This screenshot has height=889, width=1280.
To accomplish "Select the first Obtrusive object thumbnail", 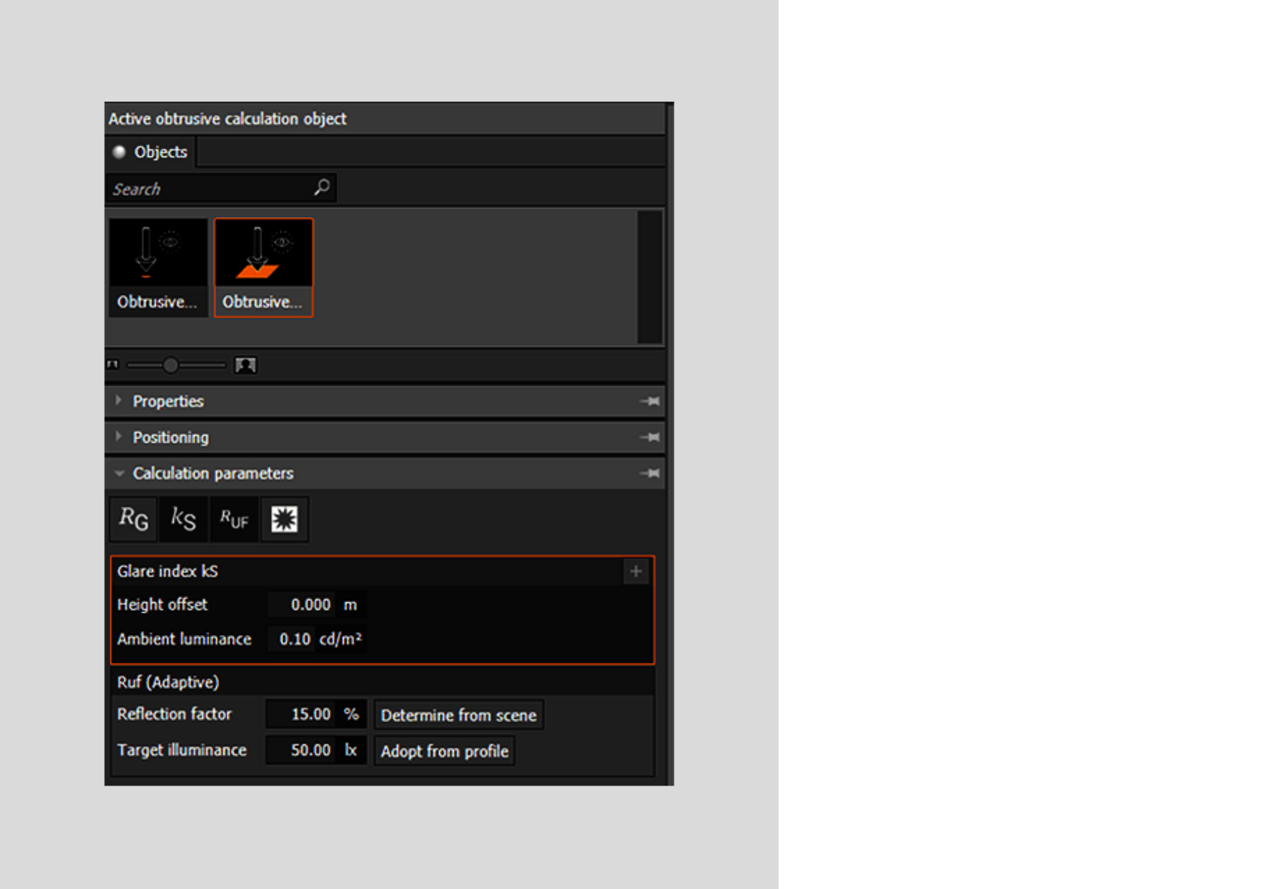I will pyautogui.click(x=158, y=267).
